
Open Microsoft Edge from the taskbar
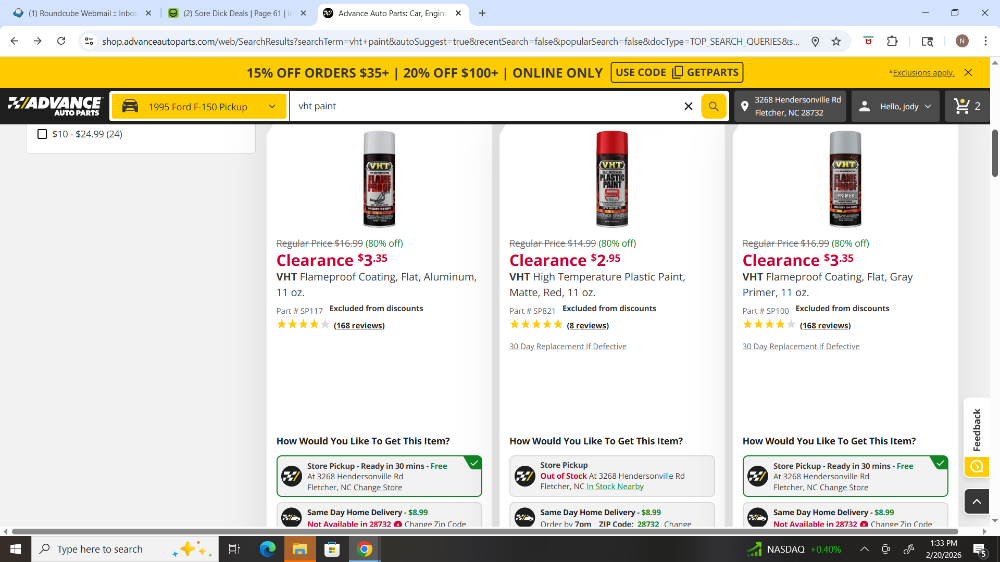(x=267, y=549)
